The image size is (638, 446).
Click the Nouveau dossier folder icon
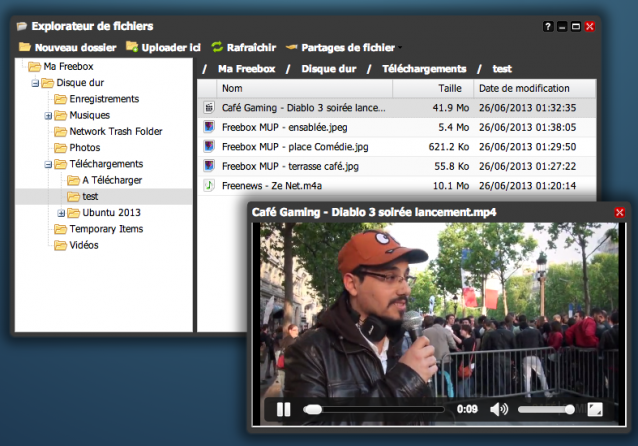point(25,47)
